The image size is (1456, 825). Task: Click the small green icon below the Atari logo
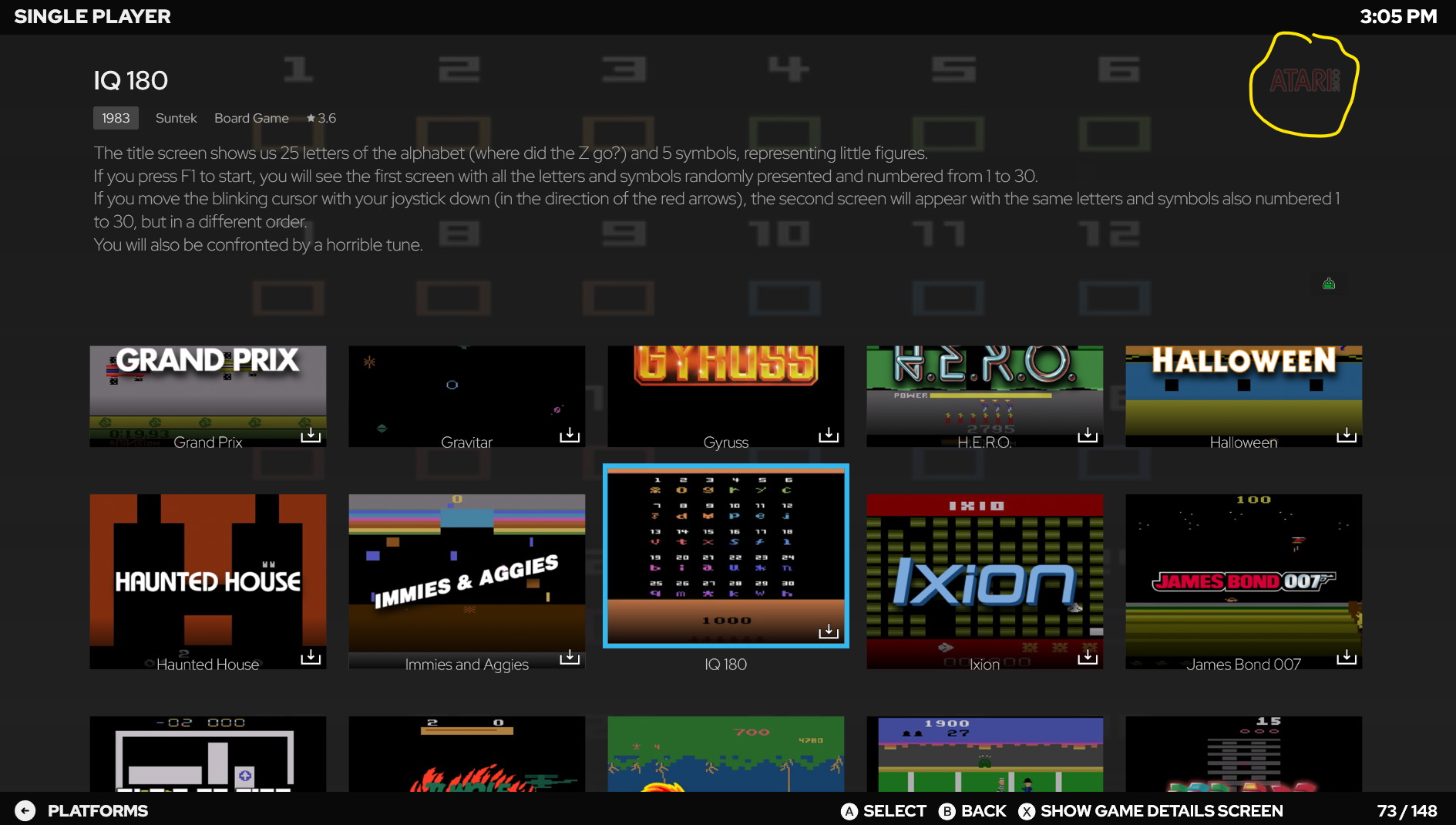pos(1329,284)
